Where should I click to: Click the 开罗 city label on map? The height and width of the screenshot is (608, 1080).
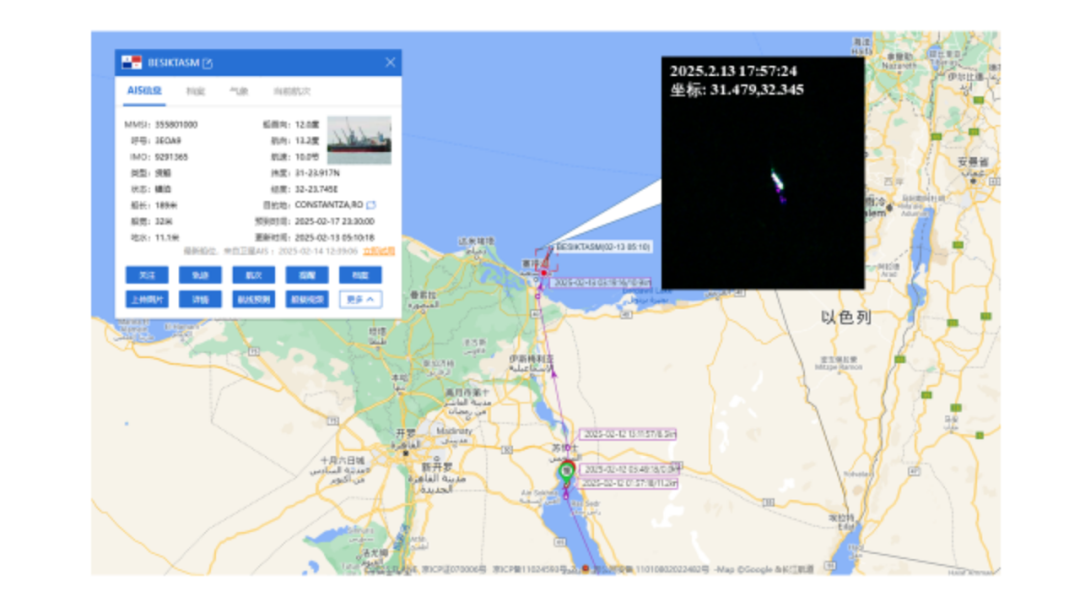coord(406,434)
